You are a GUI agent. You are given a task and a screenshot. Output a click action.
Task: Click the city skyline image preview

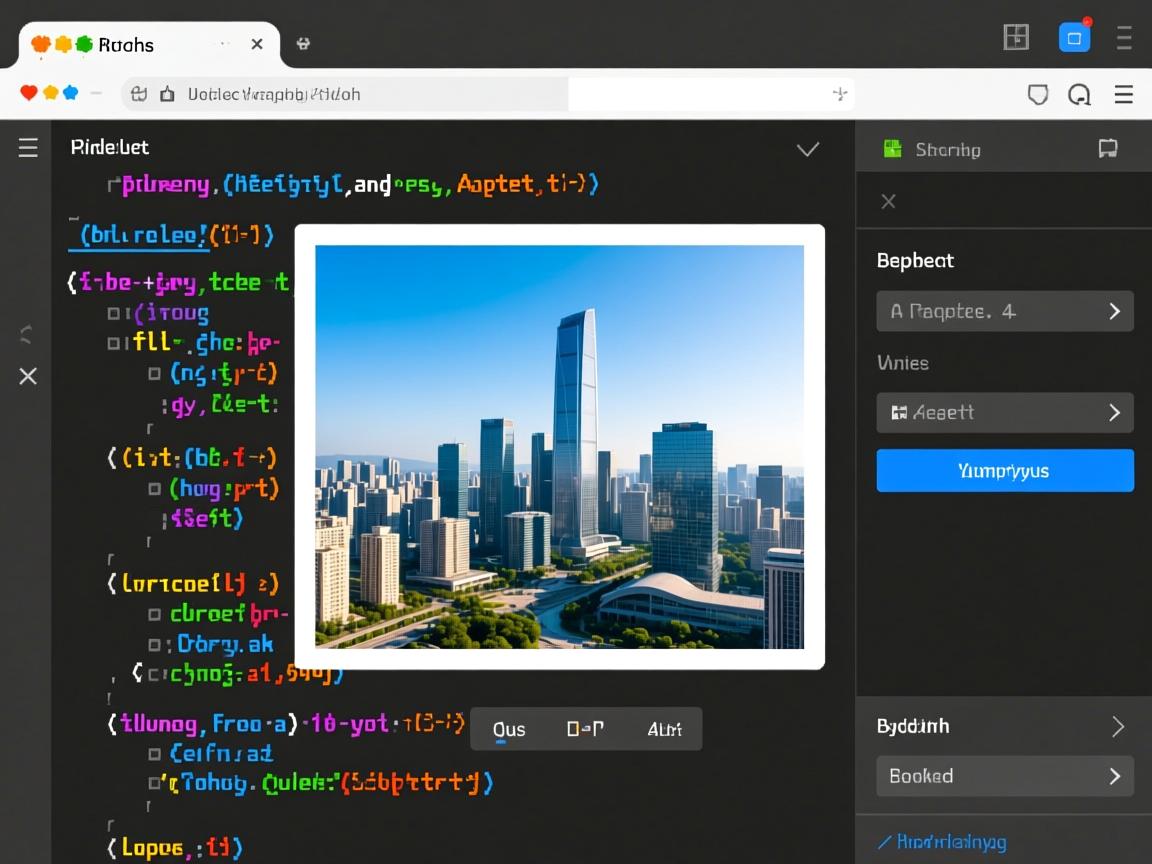click(559, 446)
